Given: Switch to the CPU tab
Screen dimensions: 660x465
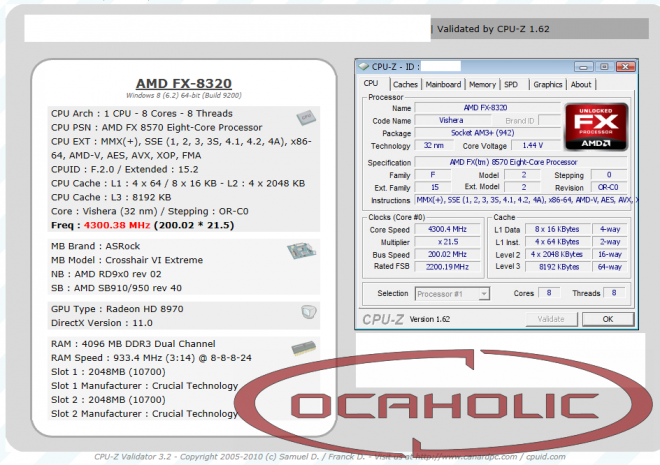Looking at the screenshot, I should tap(371, 83).
